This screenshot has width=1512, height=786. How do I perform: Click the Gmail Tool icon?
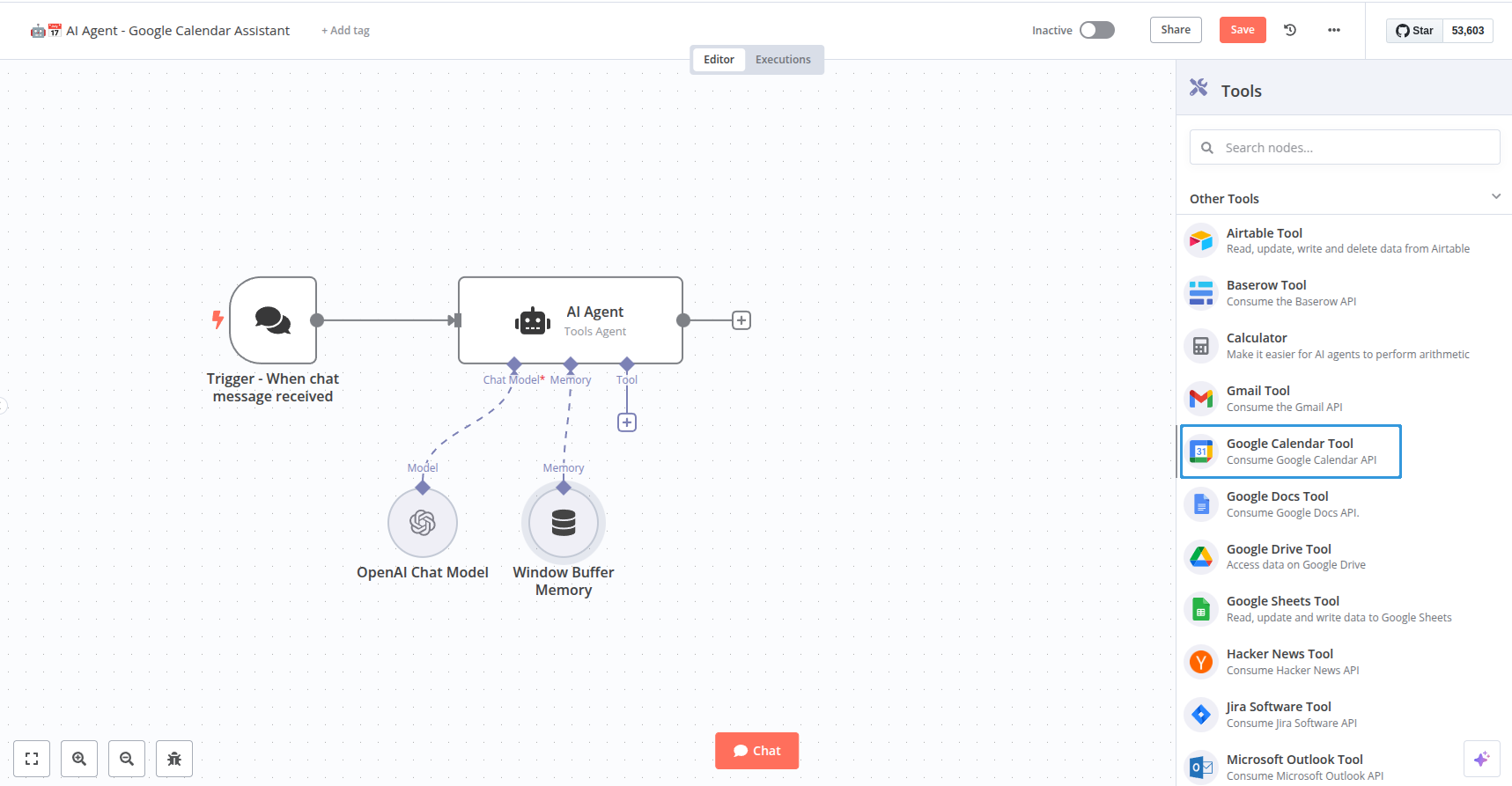pyautogui.click(x=1201, y=399)
